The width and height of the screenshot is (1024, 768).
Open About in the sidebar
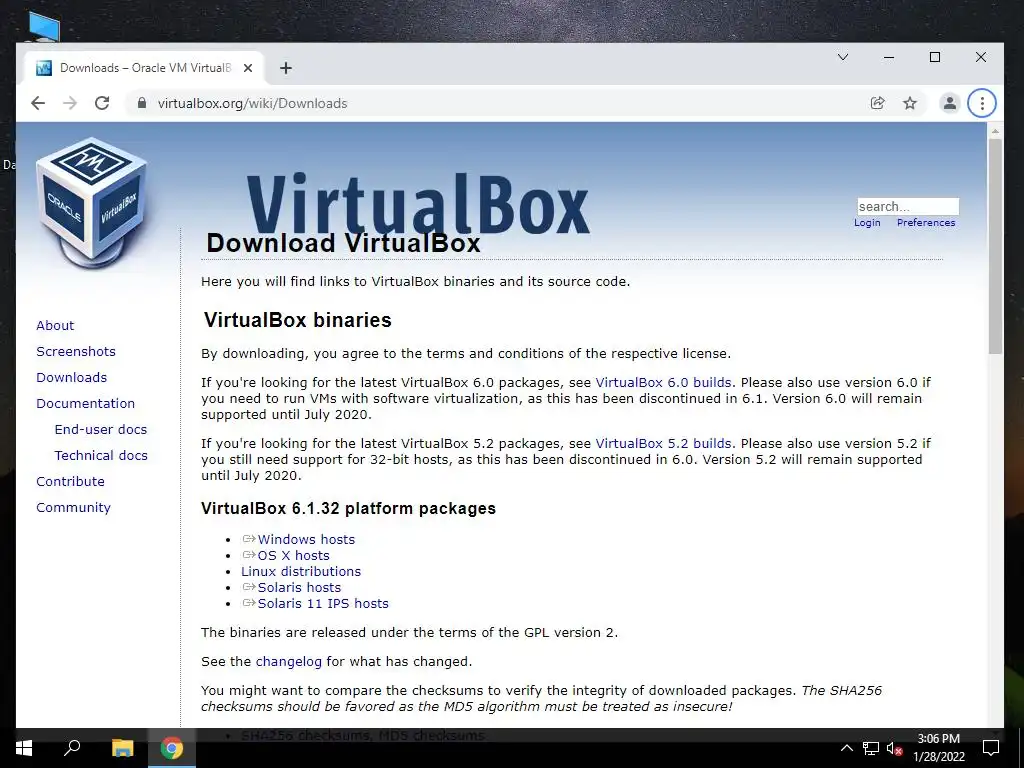(x=55, y=325)
